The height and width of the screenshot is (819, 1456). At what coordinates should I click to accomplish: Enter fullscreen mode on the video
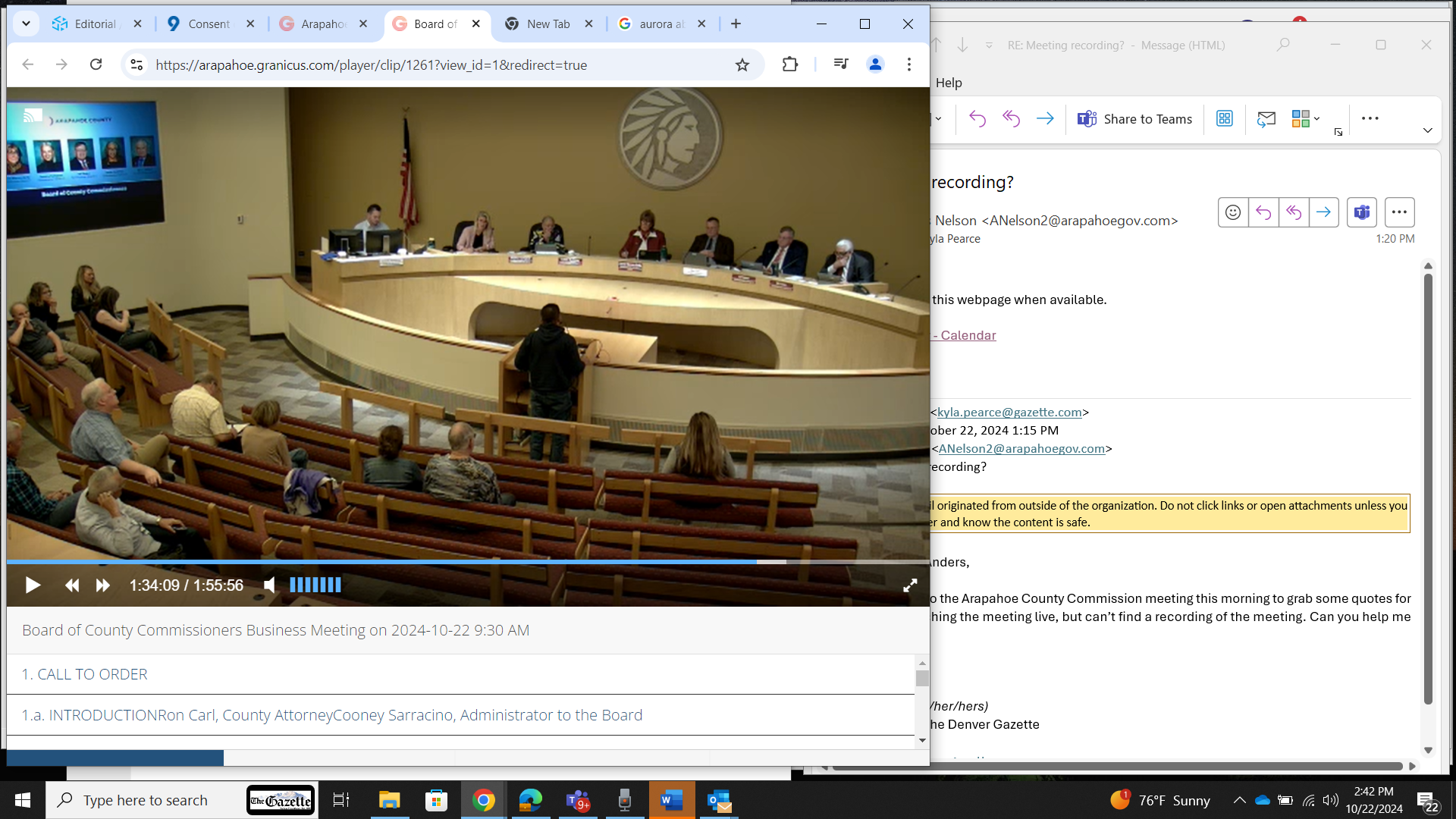[910, 585]
